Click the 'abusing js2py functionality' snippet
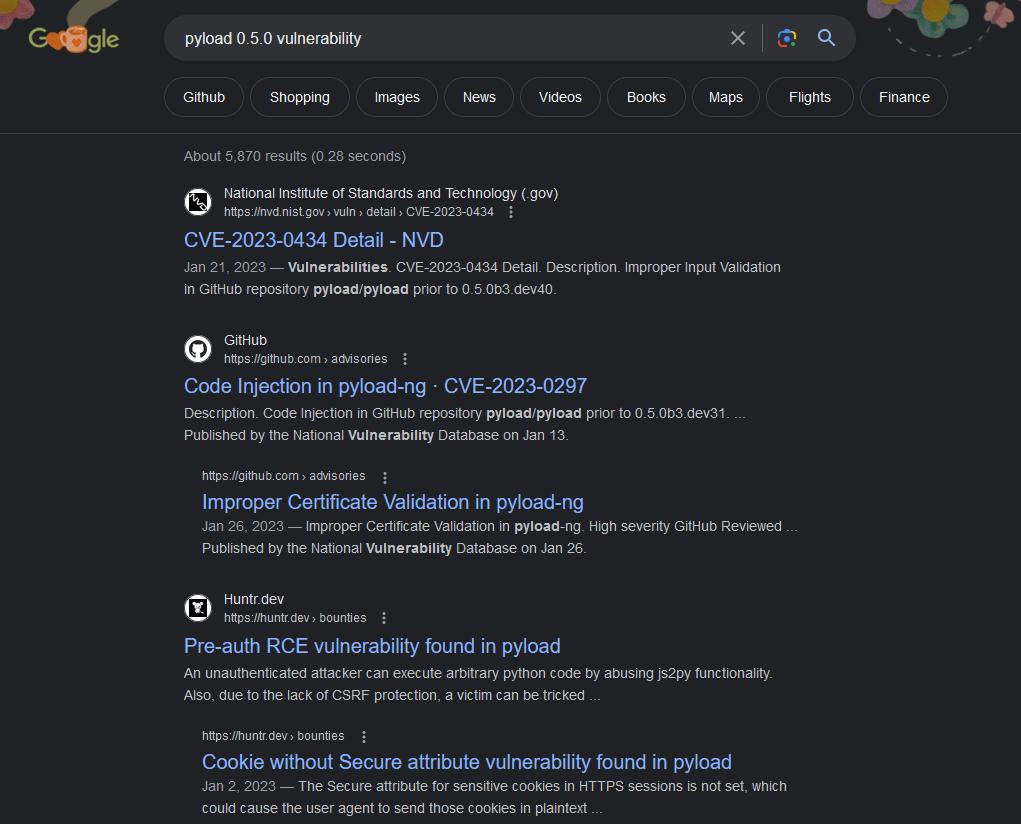This screenshot has height=824, width=1021. 688,674
